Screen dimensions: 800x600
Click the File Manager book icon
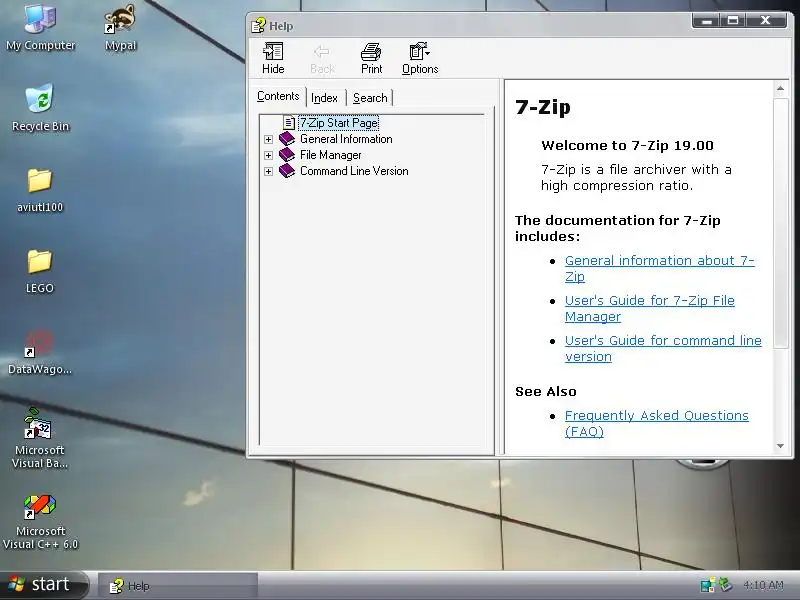287,155
